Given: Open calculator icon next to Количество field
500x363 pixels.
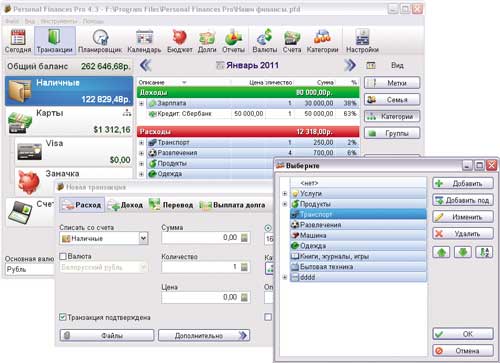Looking at the screenshot, I should pos(245,267).
